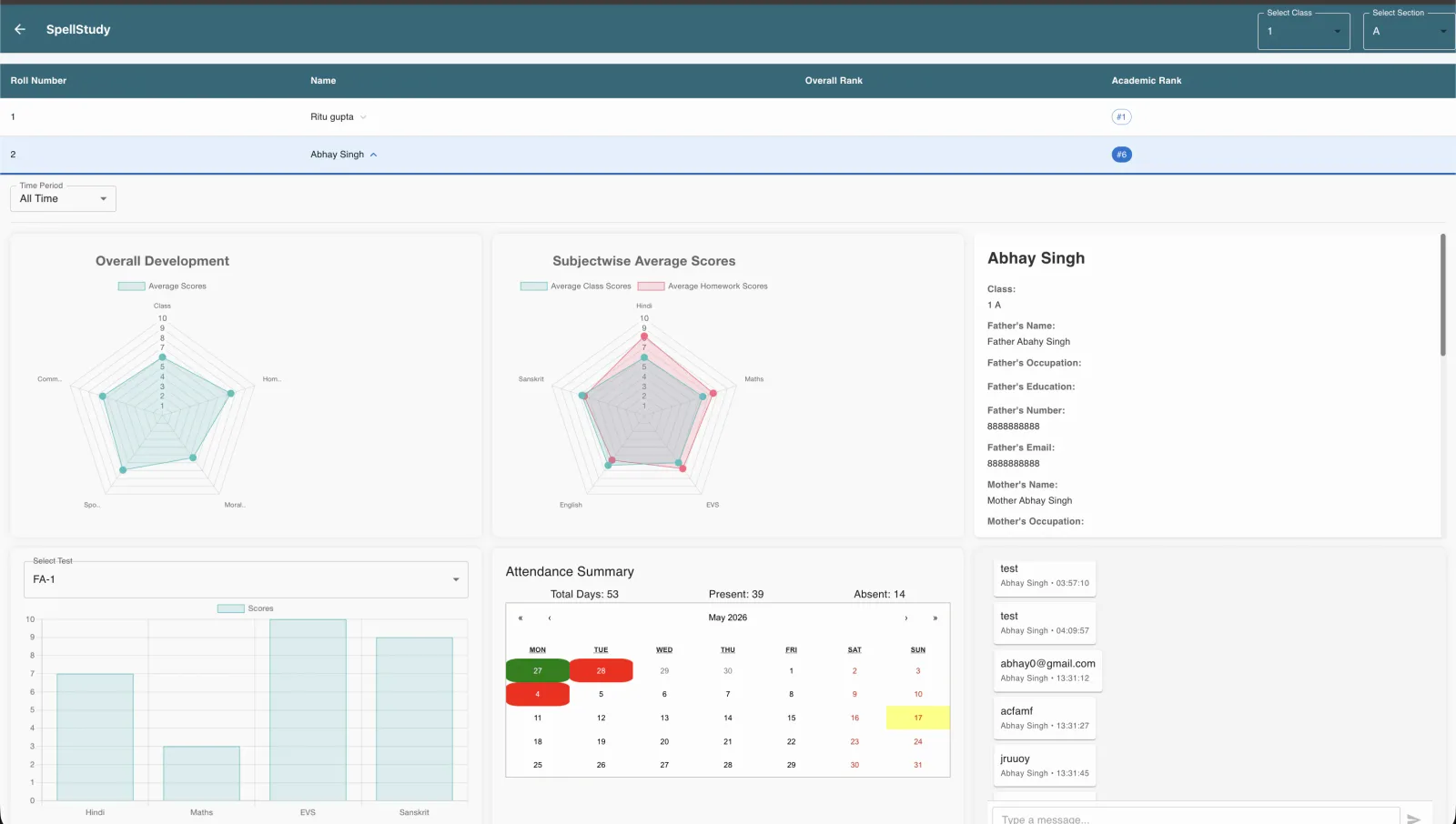Send the message with the paper-plane icon
This screenshot has height=824, width=1456.
pos(1413,819)
